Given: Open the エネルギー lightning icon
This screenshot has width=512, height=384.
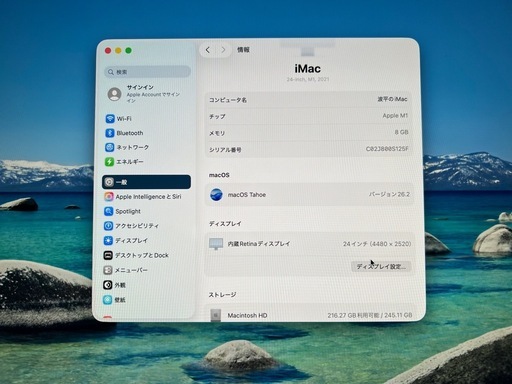Looking at the screenshot, I should click(x=109, y=162).
